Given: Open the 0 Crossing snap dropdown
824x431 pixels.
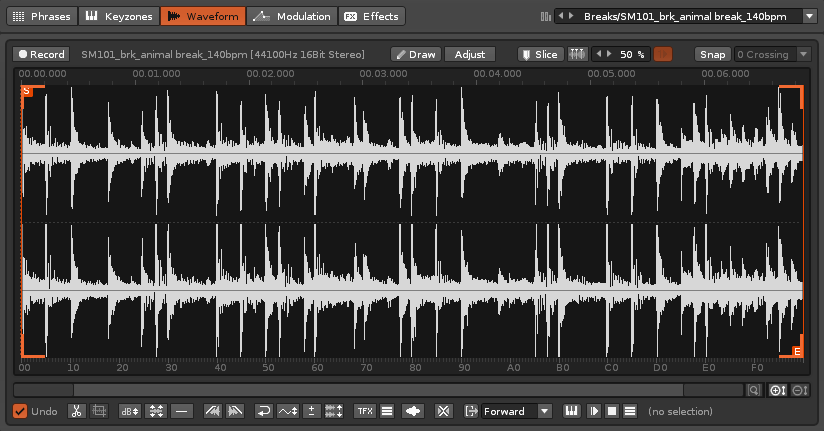Looking at the screenshot, I should pos(772,54).
